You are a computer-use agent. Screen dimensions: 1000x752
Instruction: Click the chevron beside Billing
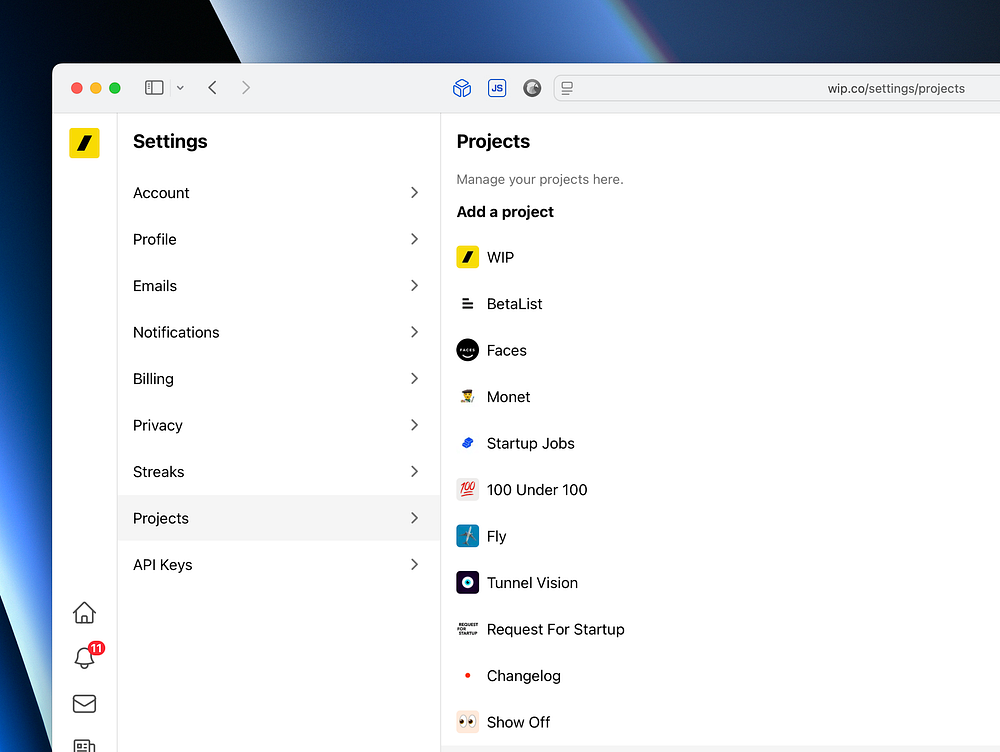click(x=415, y=379)
